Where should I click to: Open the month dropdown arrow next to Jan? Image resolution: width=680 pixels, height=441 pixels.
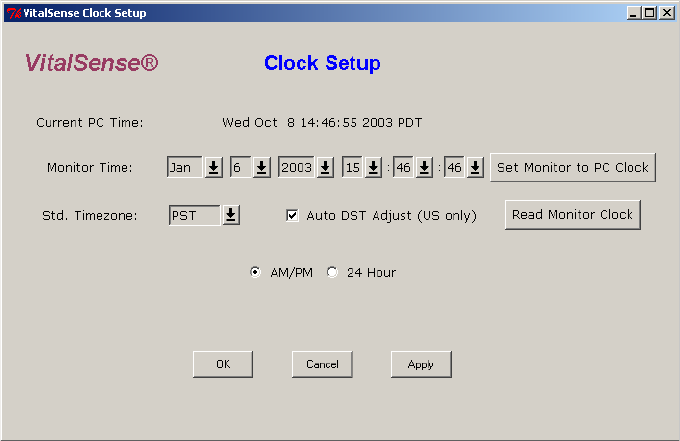[x=213, y=167]
